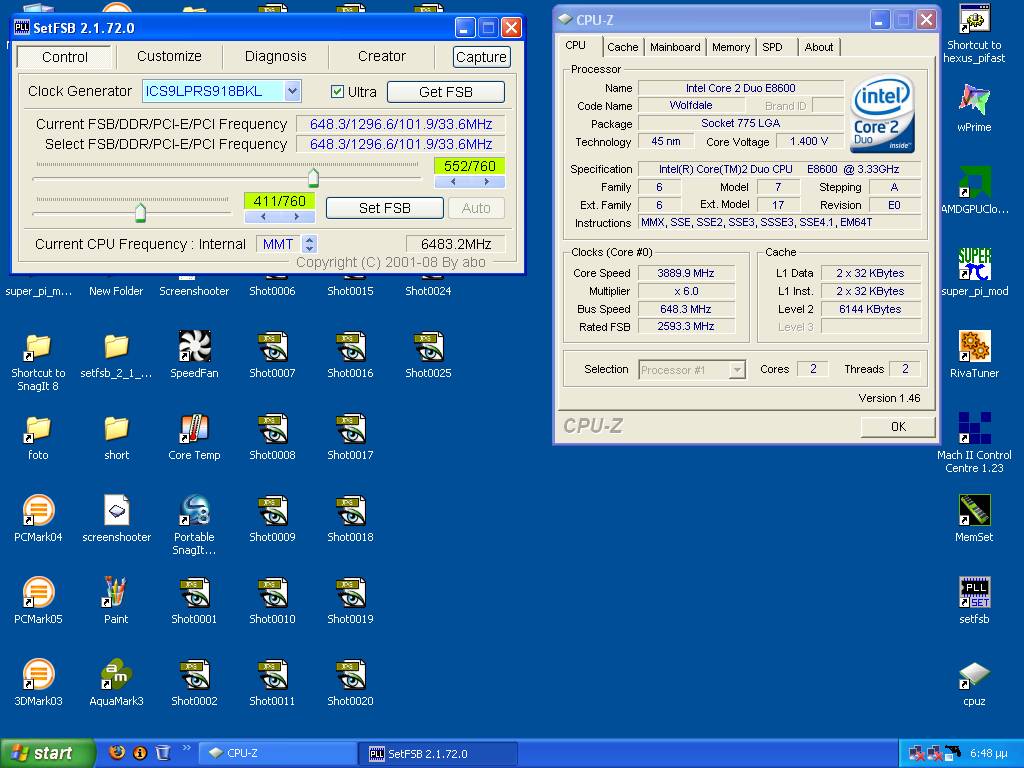Click the Set FSB button

pos(385,208)
